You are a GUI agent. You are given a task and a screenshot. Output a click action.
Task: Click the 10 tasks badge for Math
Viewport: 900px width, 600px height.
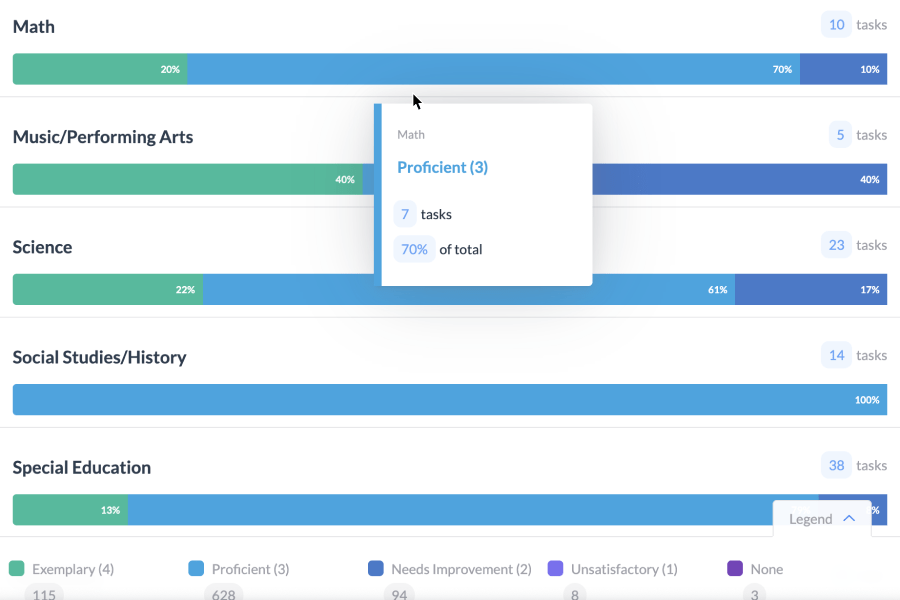tap(836, 24)
